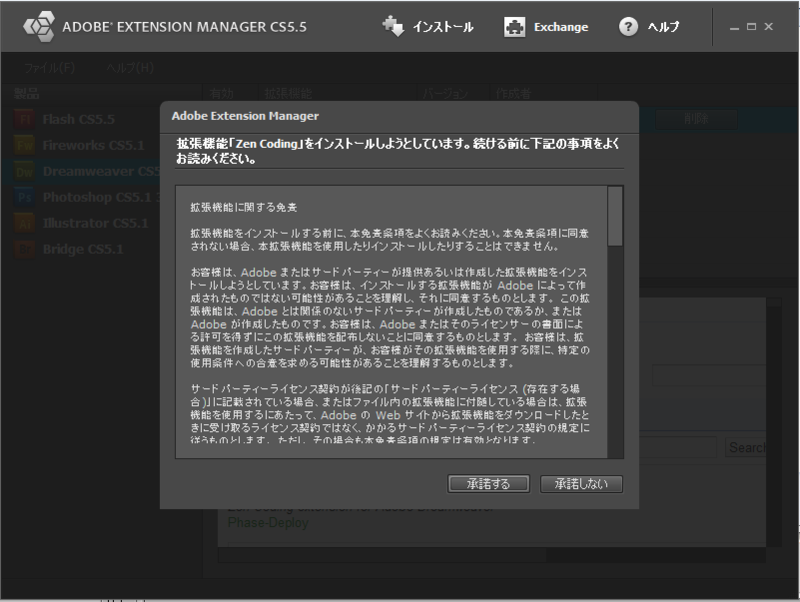The width and height of the screenshot is (800, 602).
Task: Click the Adobe Extension Manager logo icon
Action: [40, 27]
